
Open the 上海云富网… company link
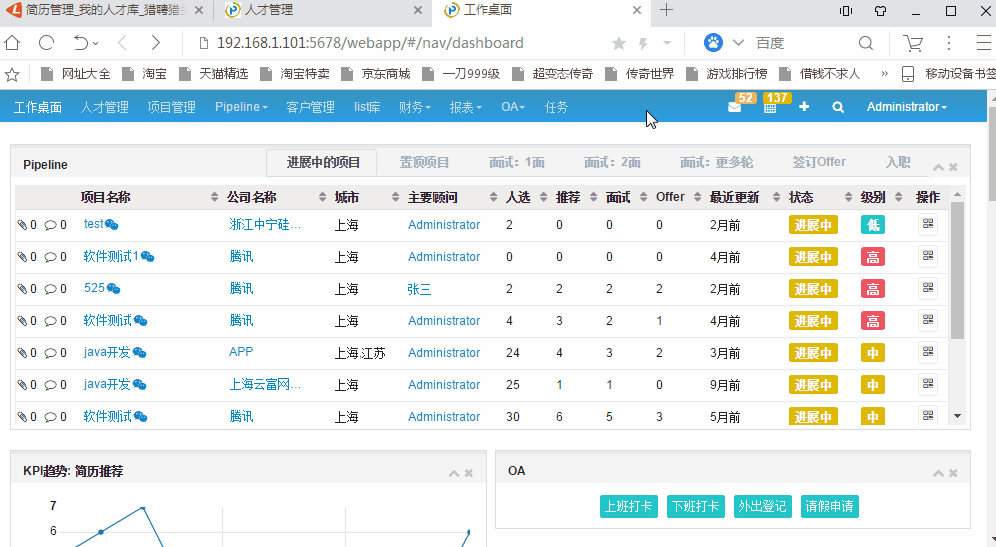click(x=265, y=384)
